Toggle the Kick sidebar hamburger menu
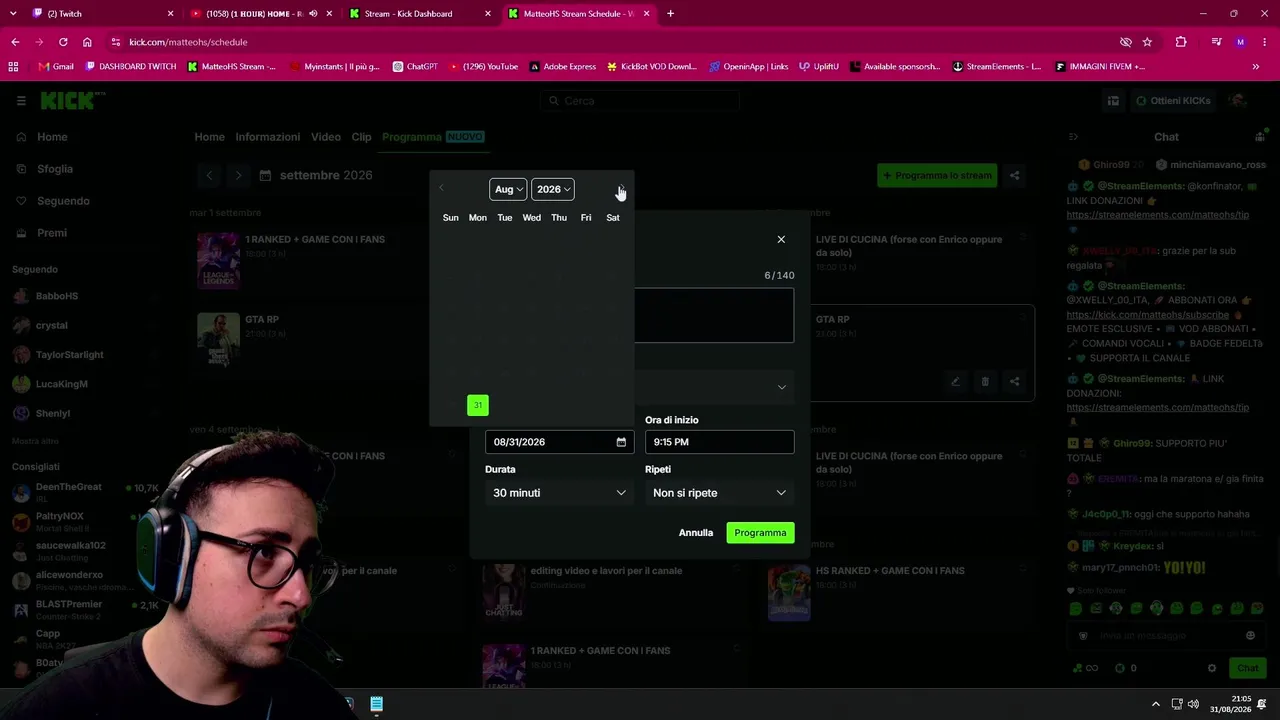The height and width of the screenshot is (720, 1280). click(x=21, y=101)
